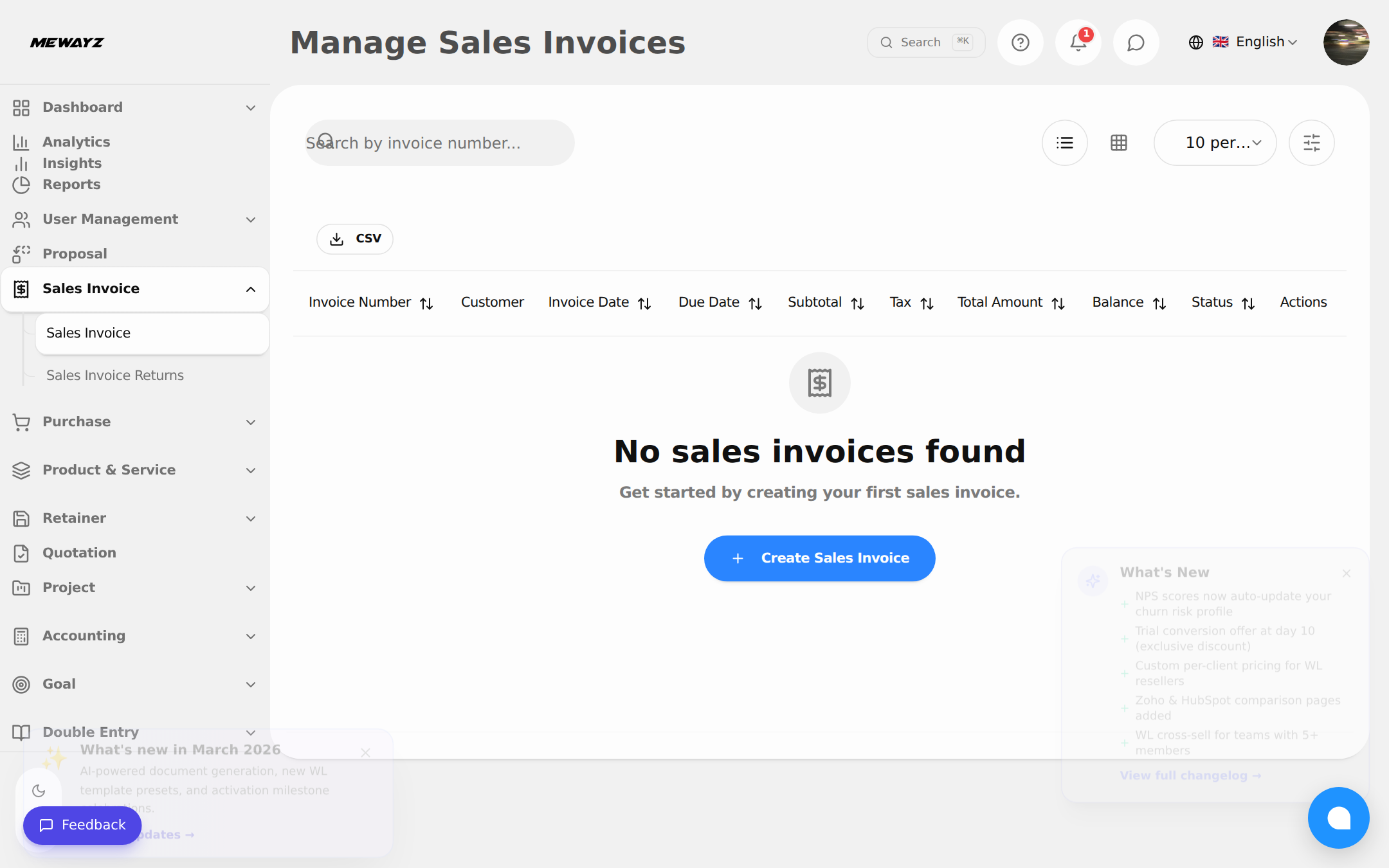Open the chat messages icon
This screenshot has height=868, width=1389.
1136,42
